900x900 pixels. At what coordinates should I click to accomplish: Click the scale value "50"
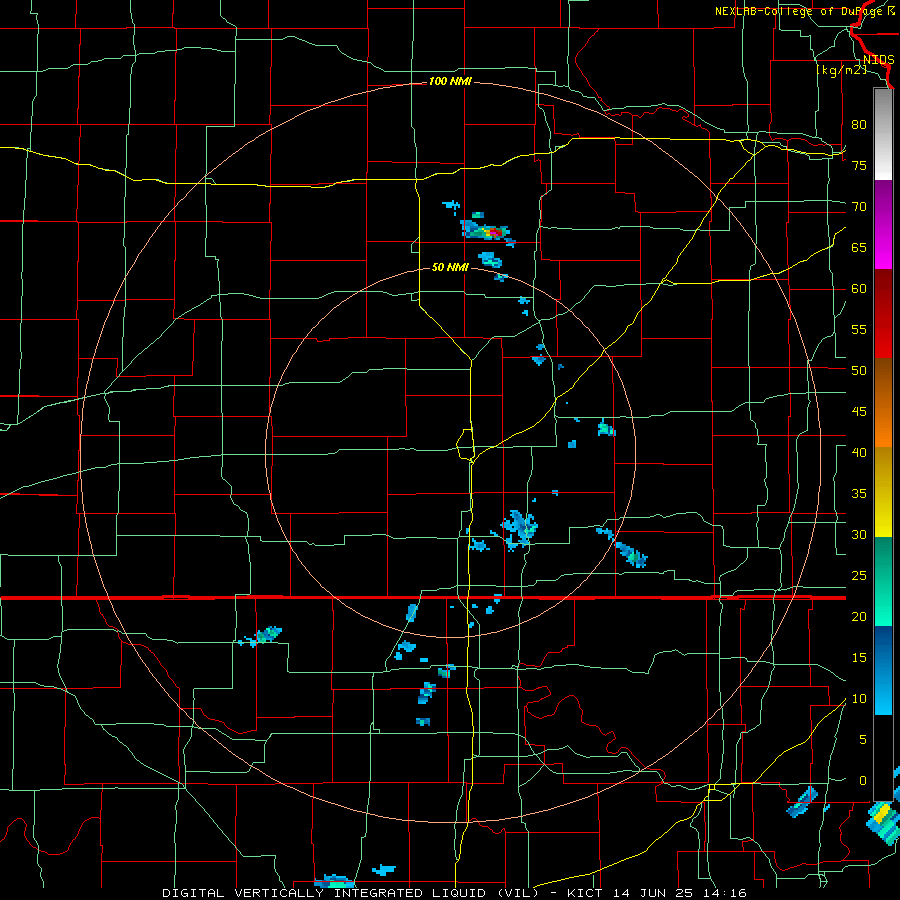click(859, 371)
